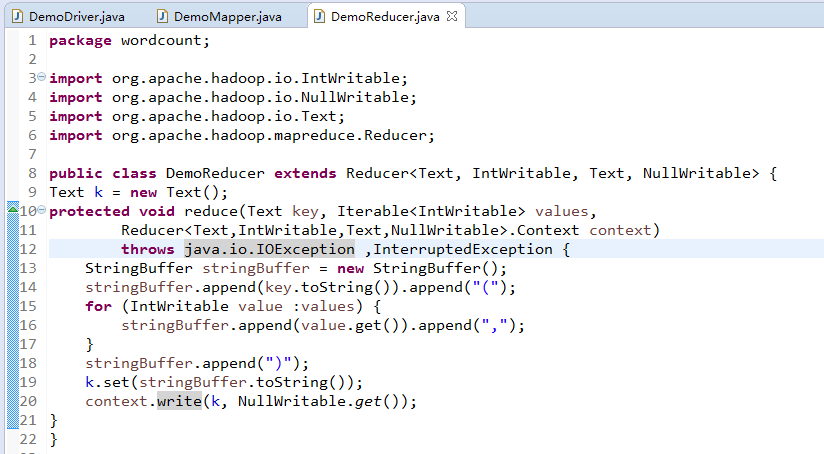The height and width of the screenshot is (454, 824).
Task: Click the 'protected' keyword on line 10
Action: (89, 211)
